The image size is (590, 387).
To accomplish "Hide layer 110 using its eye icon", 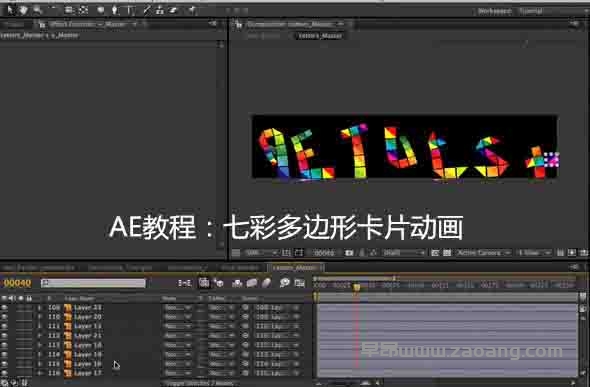I will pos(4,317).
